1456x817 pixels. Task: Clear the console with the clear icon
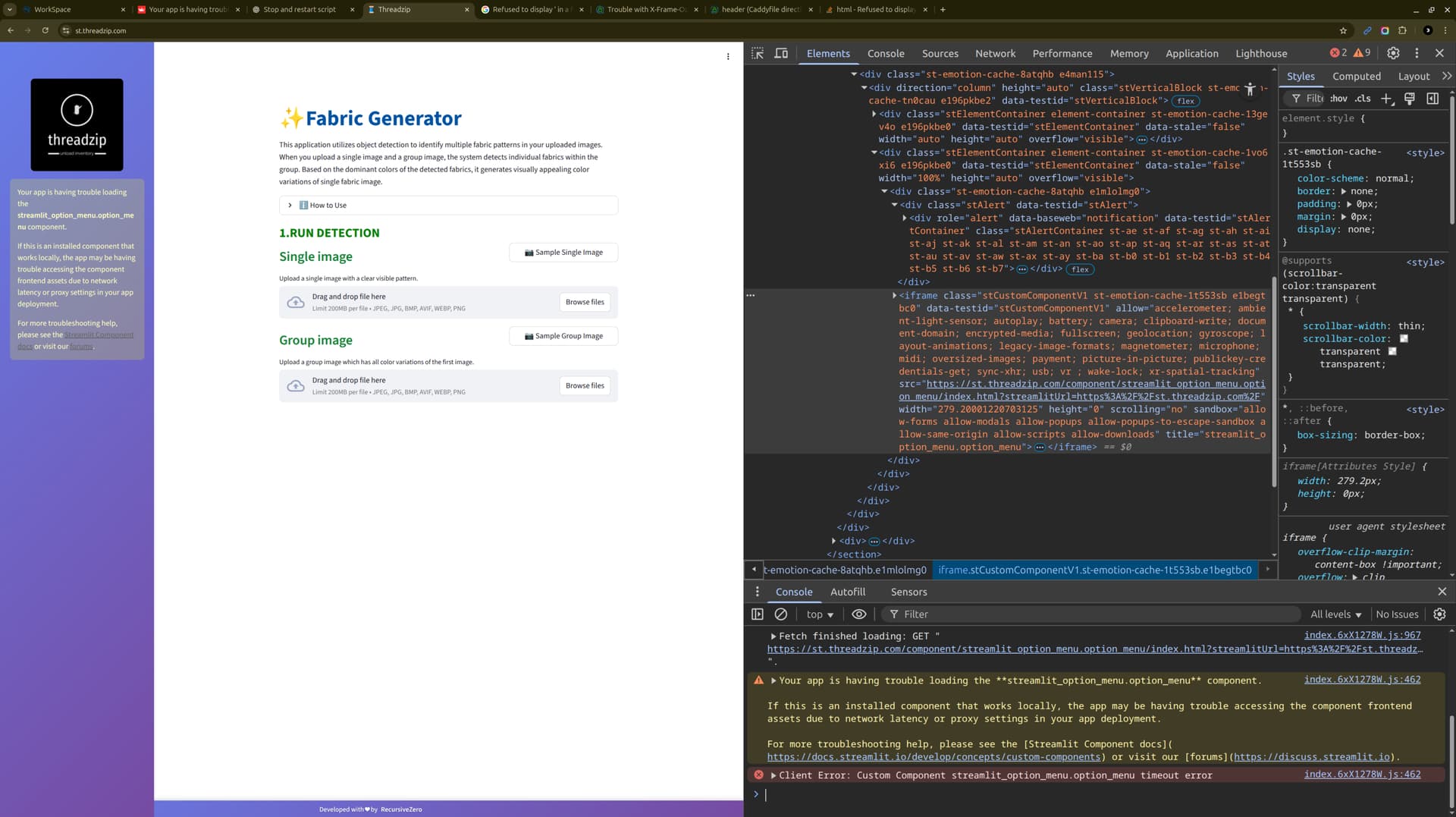[x=780, y=614]
